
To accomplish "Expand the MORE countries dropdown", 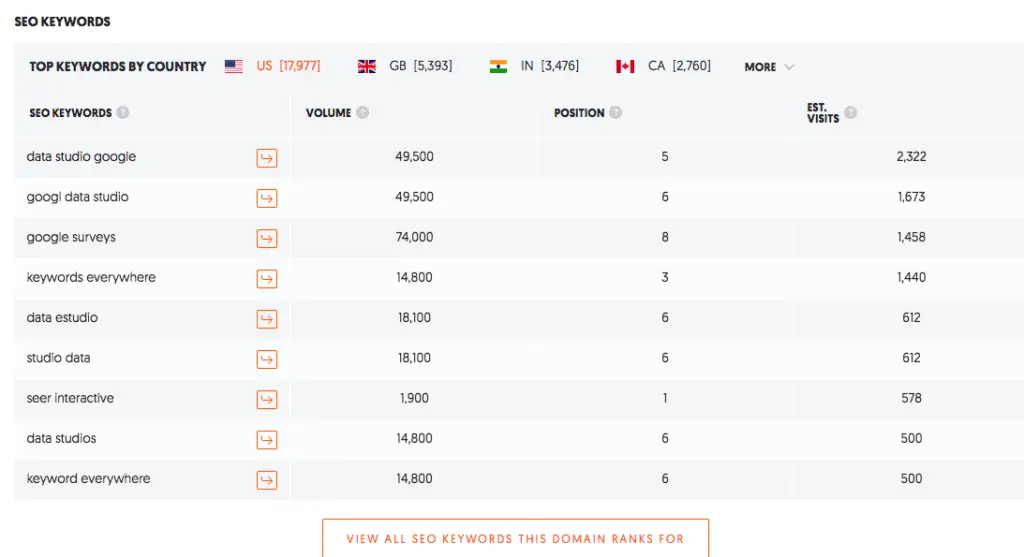I will coord(769,67).
